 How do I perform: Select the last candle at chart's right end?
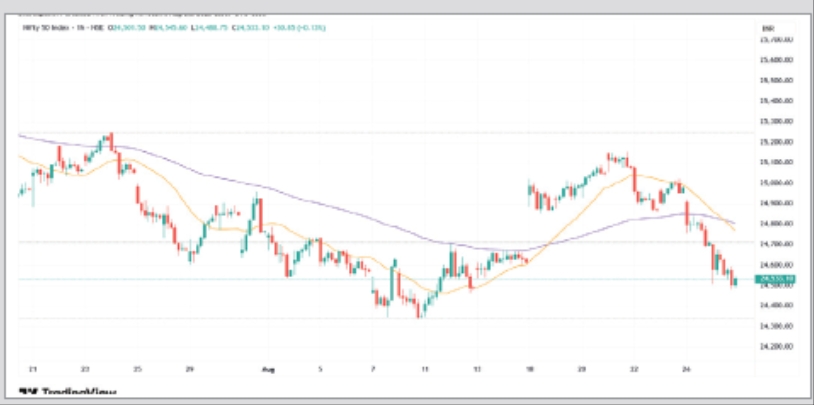pyautogui.click(x=736, y=281)
